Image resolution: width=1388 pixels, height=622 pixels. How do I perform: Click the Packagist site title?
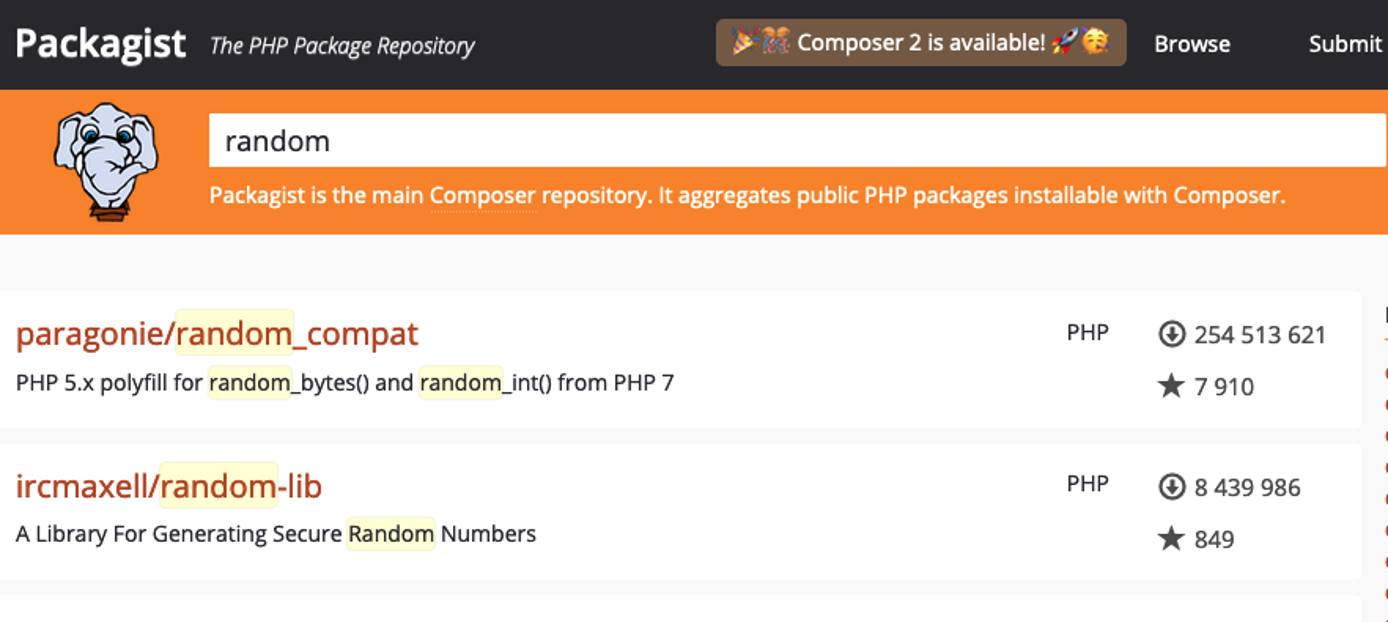(101, 44)
